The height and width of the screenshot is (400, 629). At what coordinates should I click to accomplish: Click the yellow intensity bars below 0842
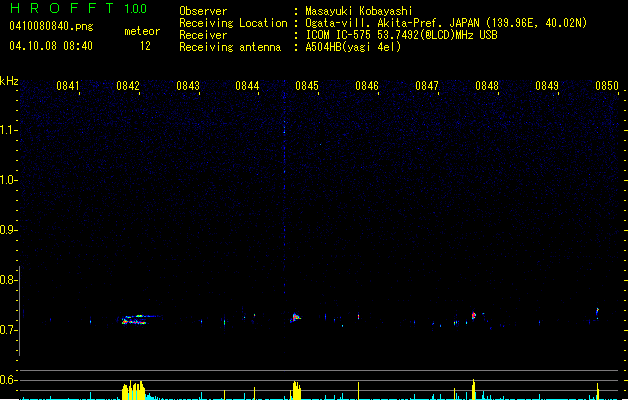coord(134,390)
